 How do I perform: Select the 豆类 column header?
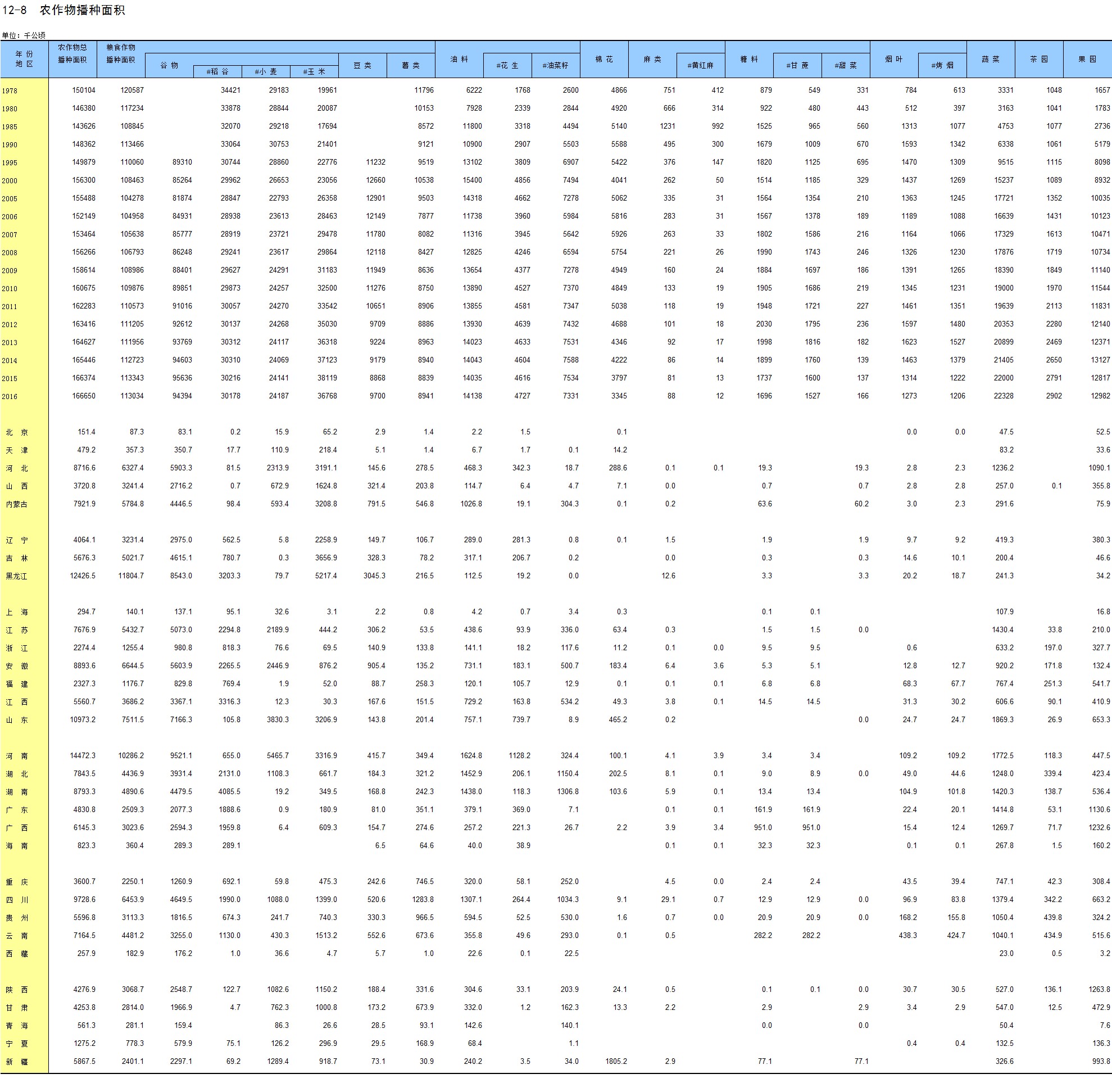pyautogui.click(x=362, y=65)
